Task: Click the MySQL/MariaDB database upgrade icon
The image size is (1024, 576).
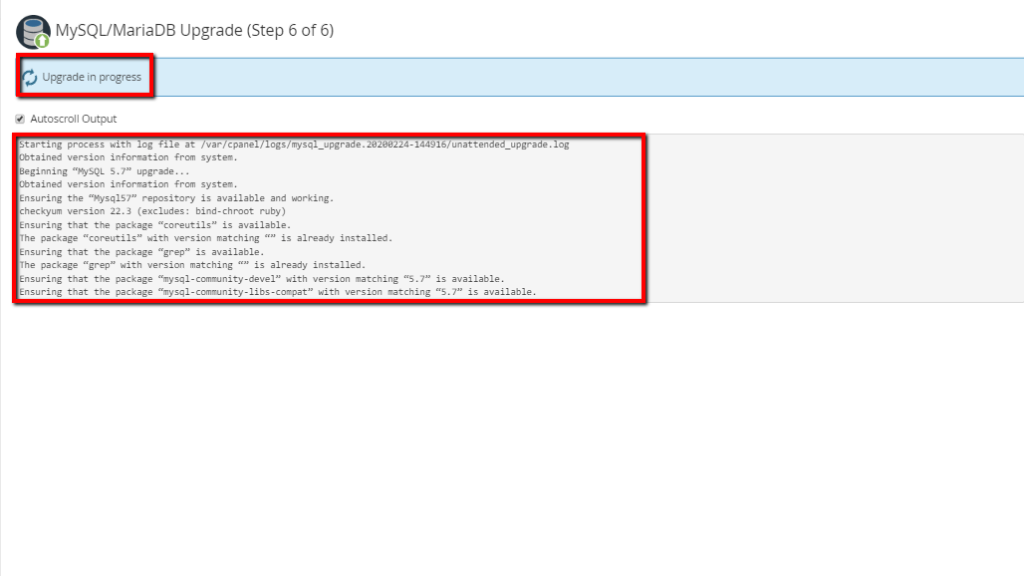Action: point(33,31)
